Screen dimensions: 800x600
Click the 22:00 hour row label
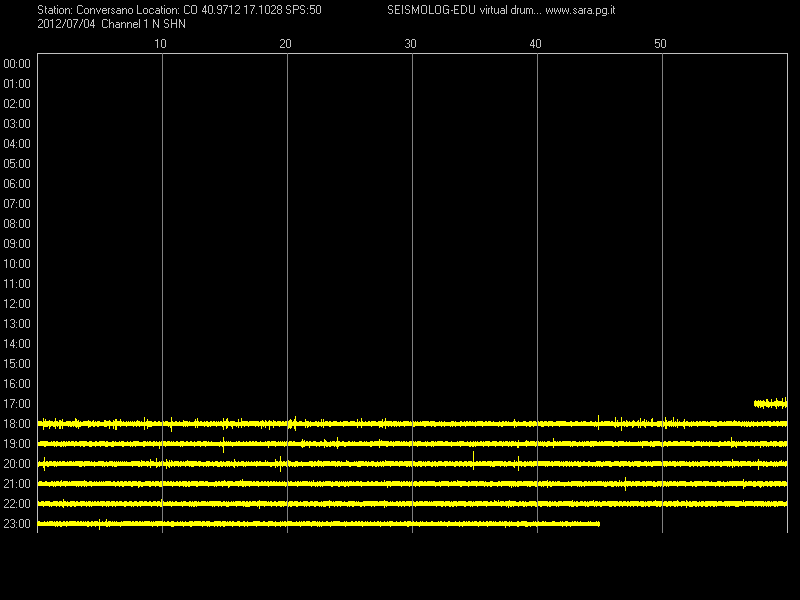17,504
